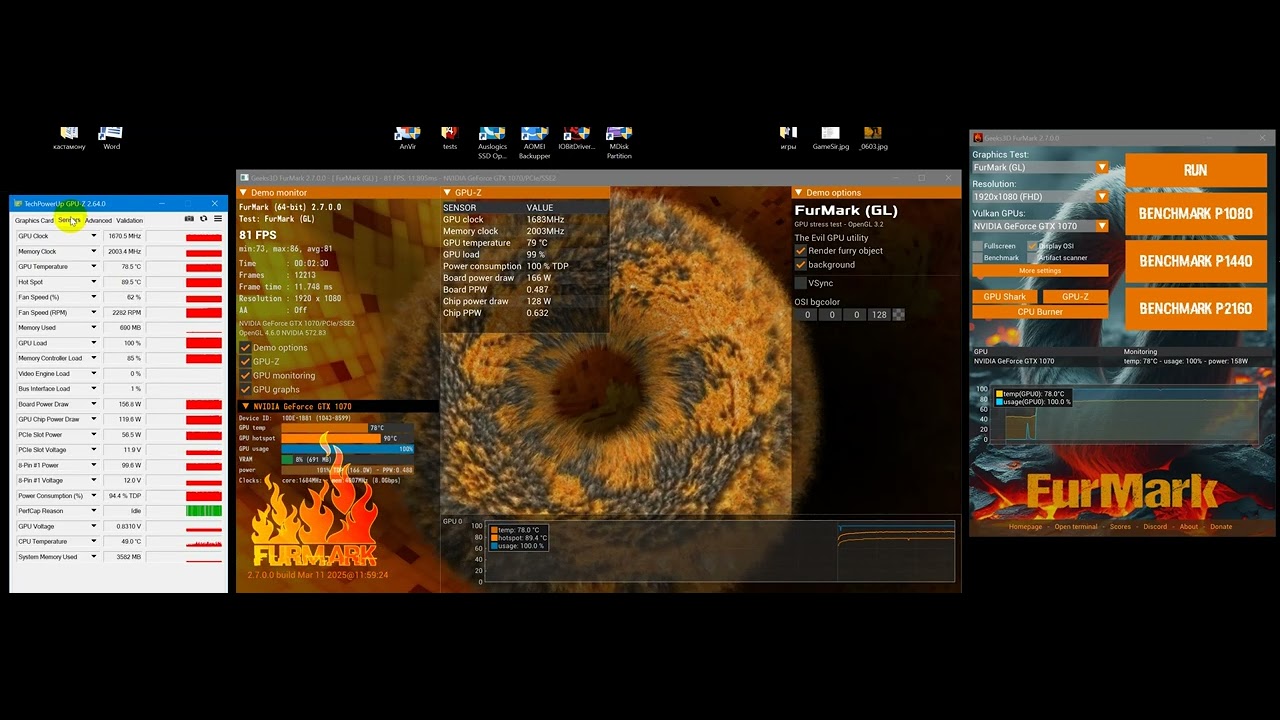Start BENCHMARK P2160
1280x720 pixels.
(x=1195, y=309)
